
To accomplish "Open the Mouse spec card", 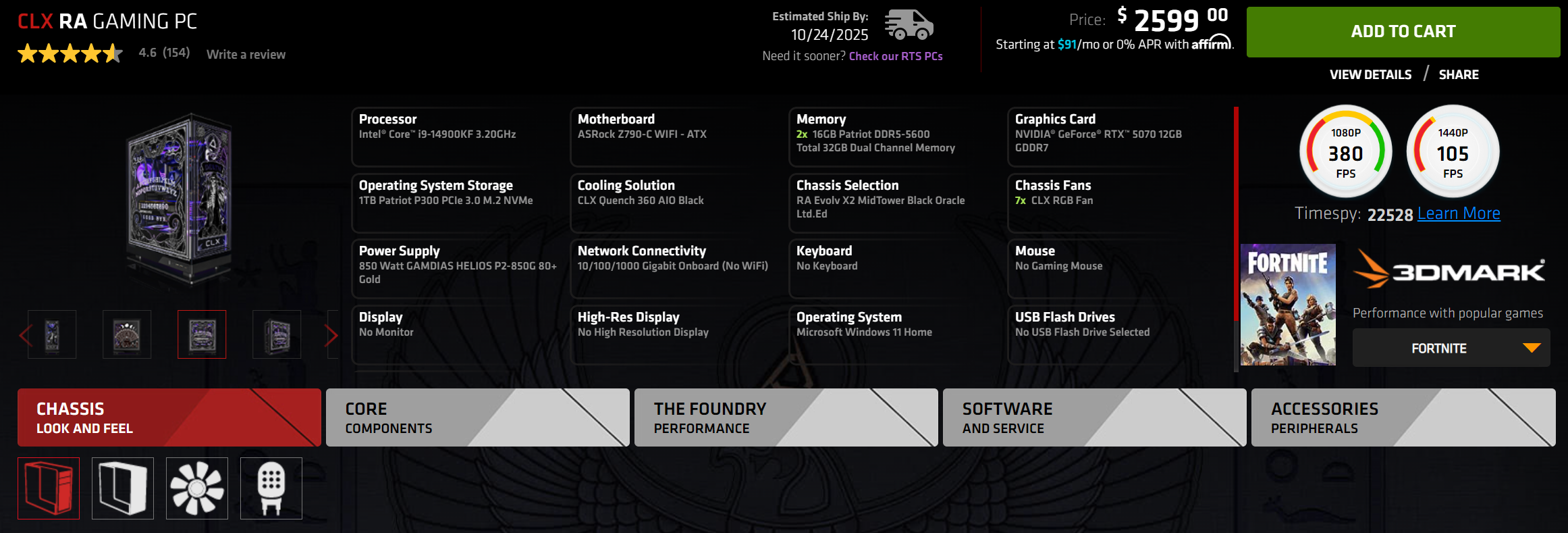I will point(1113,268).
